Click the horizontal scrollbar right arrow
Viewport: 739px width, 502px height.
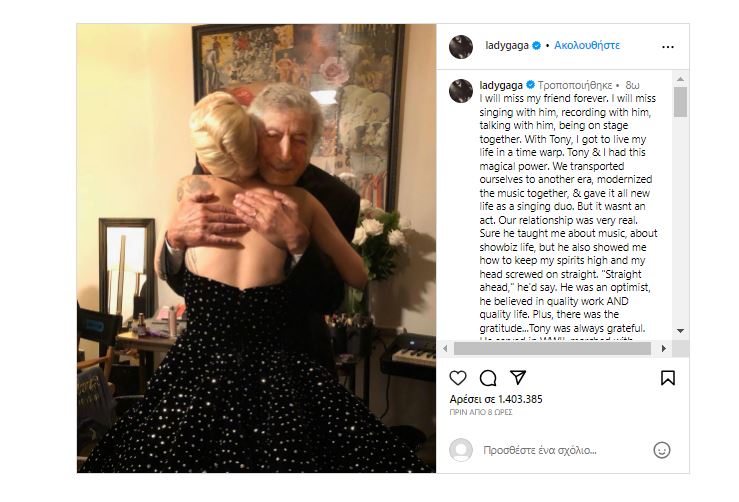(664, 349)
